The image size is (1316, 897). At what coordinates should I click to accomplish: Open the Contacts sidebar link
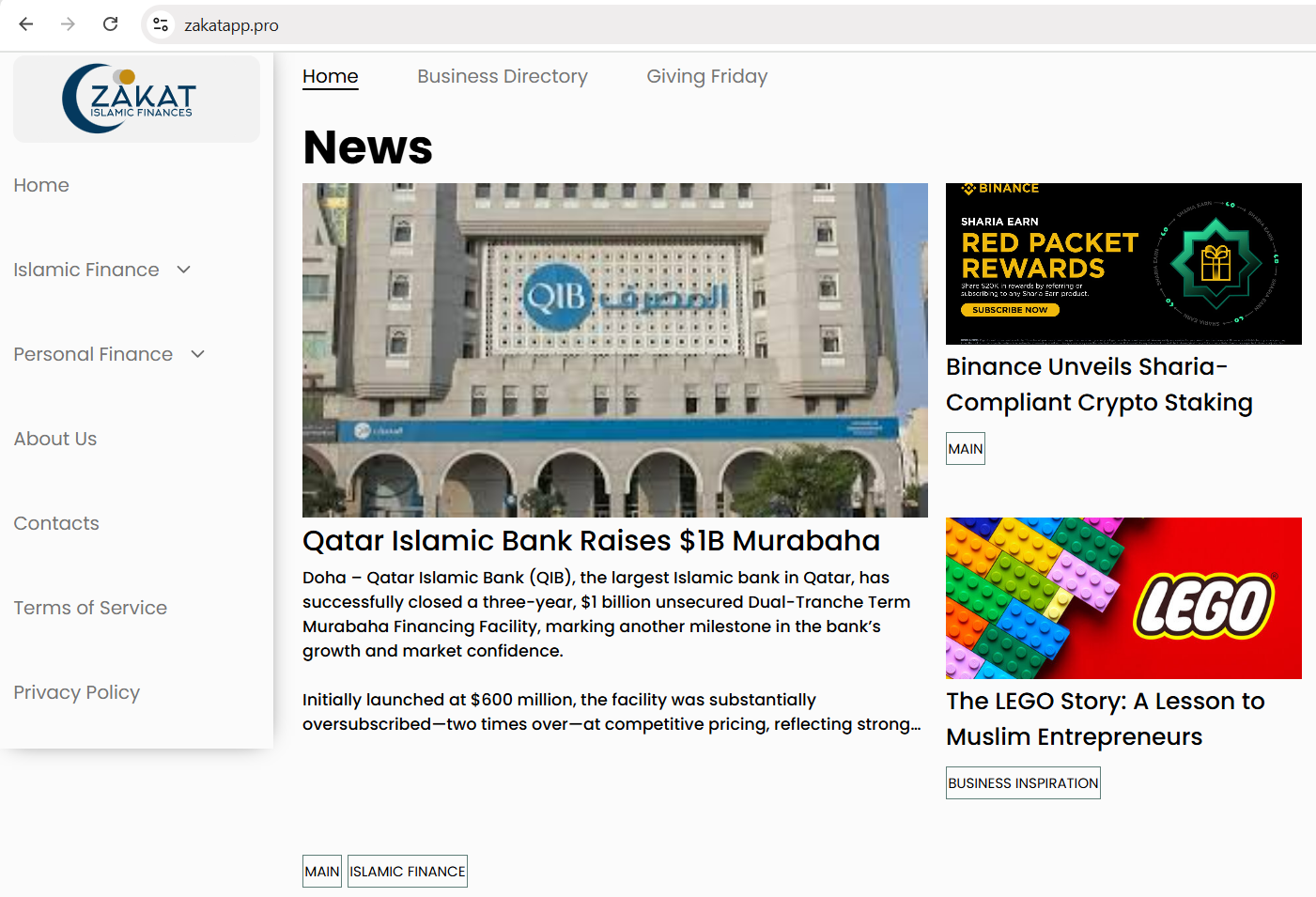(56, 523)
